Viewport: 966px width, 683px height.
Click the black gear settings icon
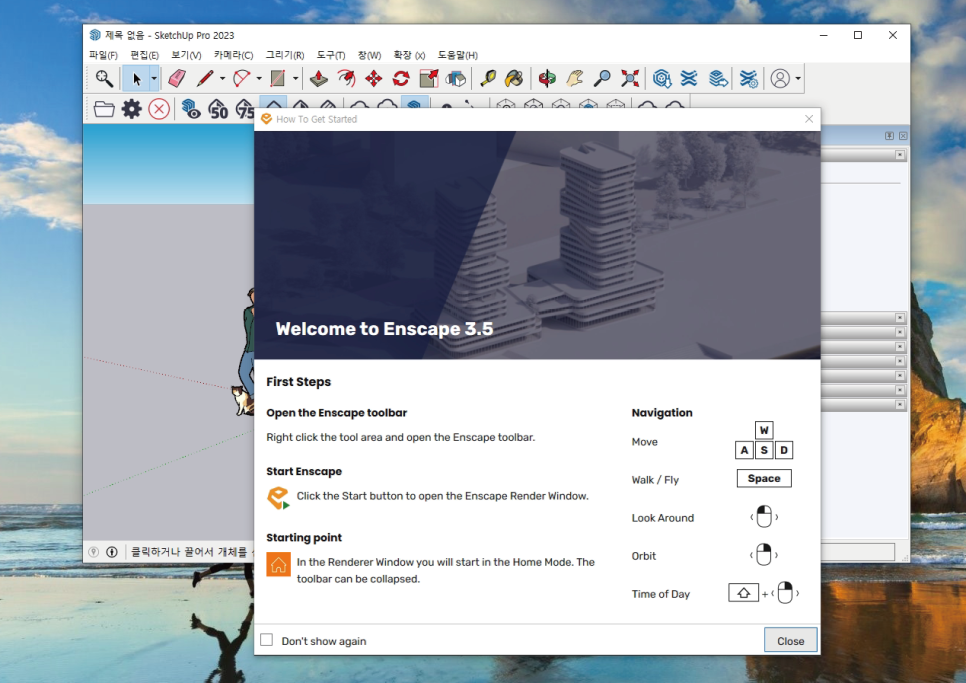[x=131, y=109]
